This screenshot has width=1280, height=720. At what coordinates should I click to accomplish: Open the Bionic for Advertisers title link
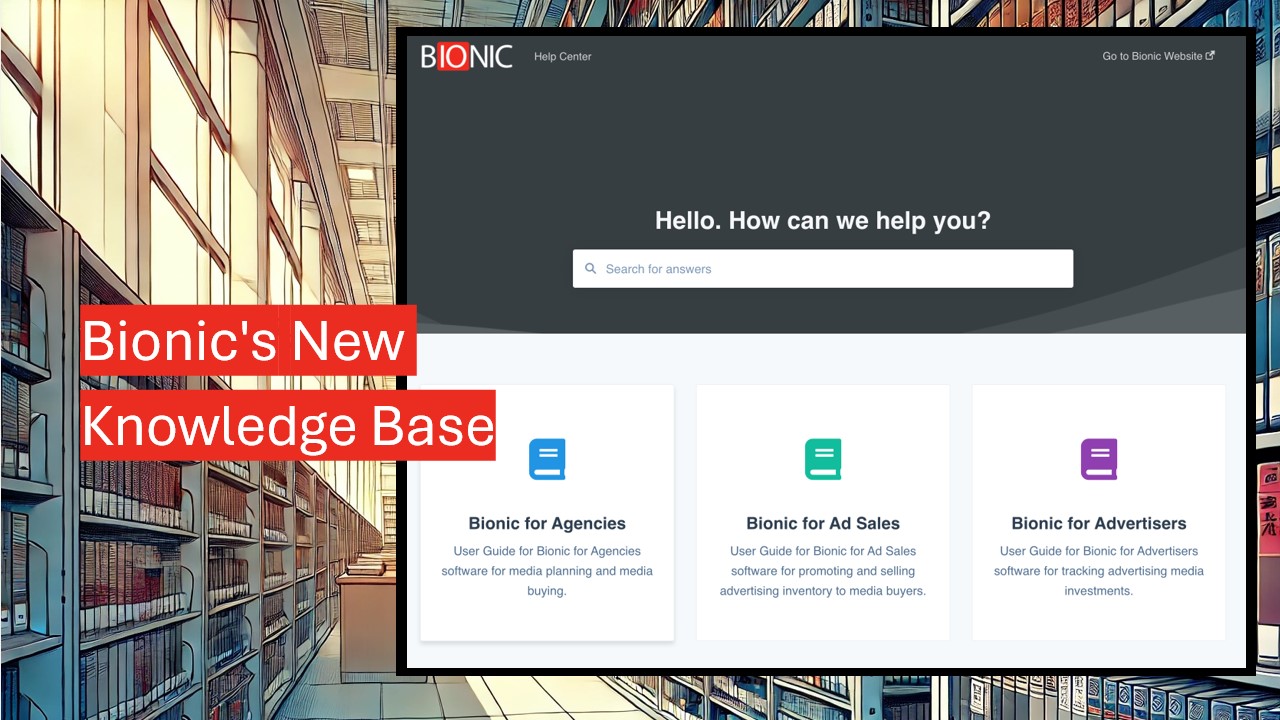coord(1098,523)
